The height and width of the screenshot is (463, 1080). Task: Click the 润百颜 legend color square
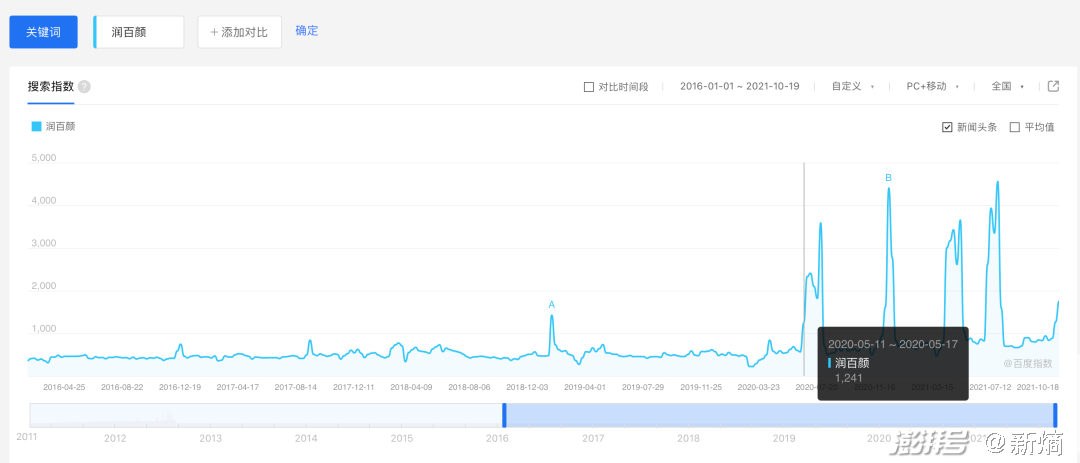tap(37, 127)
